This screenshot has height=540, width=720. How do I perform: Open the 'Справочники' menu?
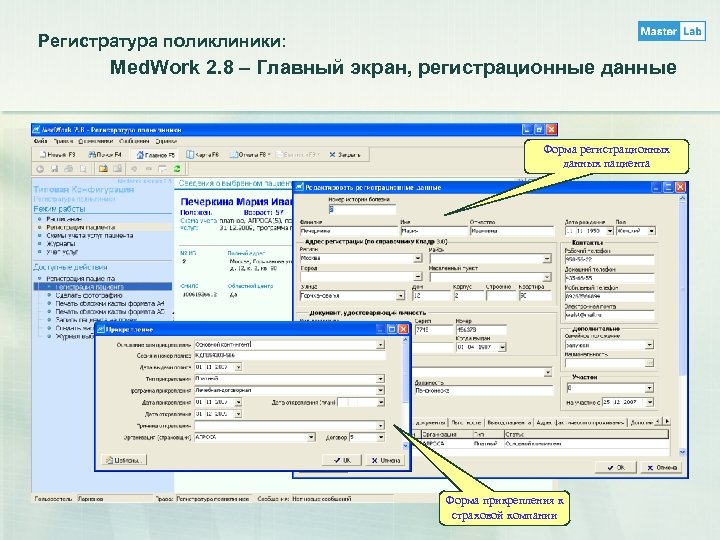coord(96,141)
